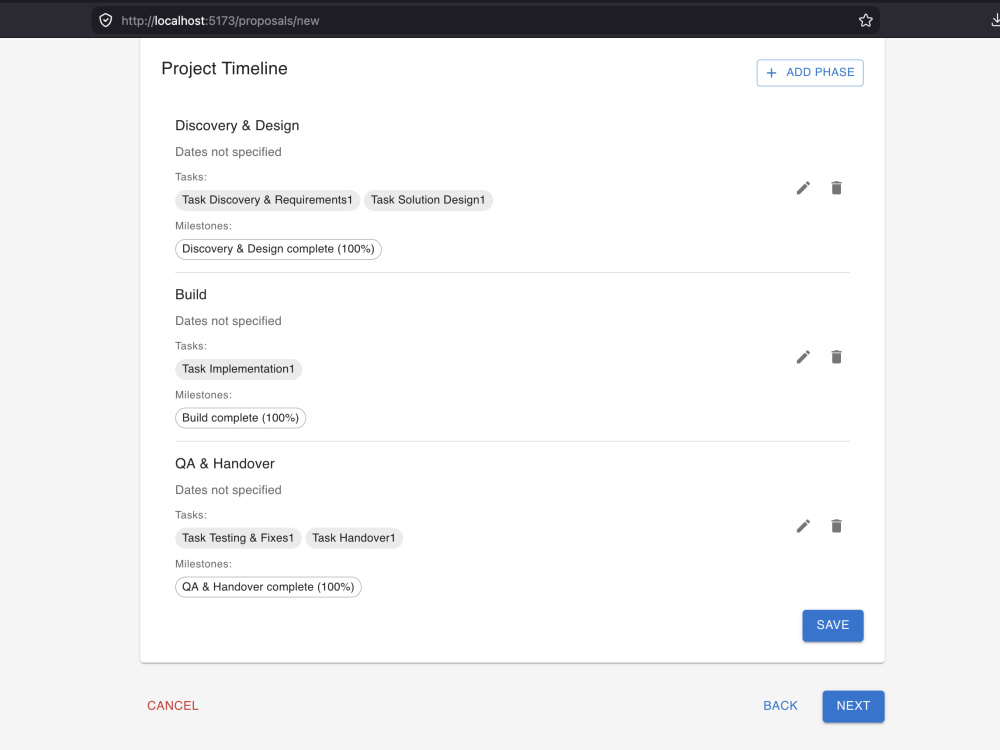This screenshot has width=1000, height=750.
Task: Open browser downloads icon
Action: click(x=996, y=20)
